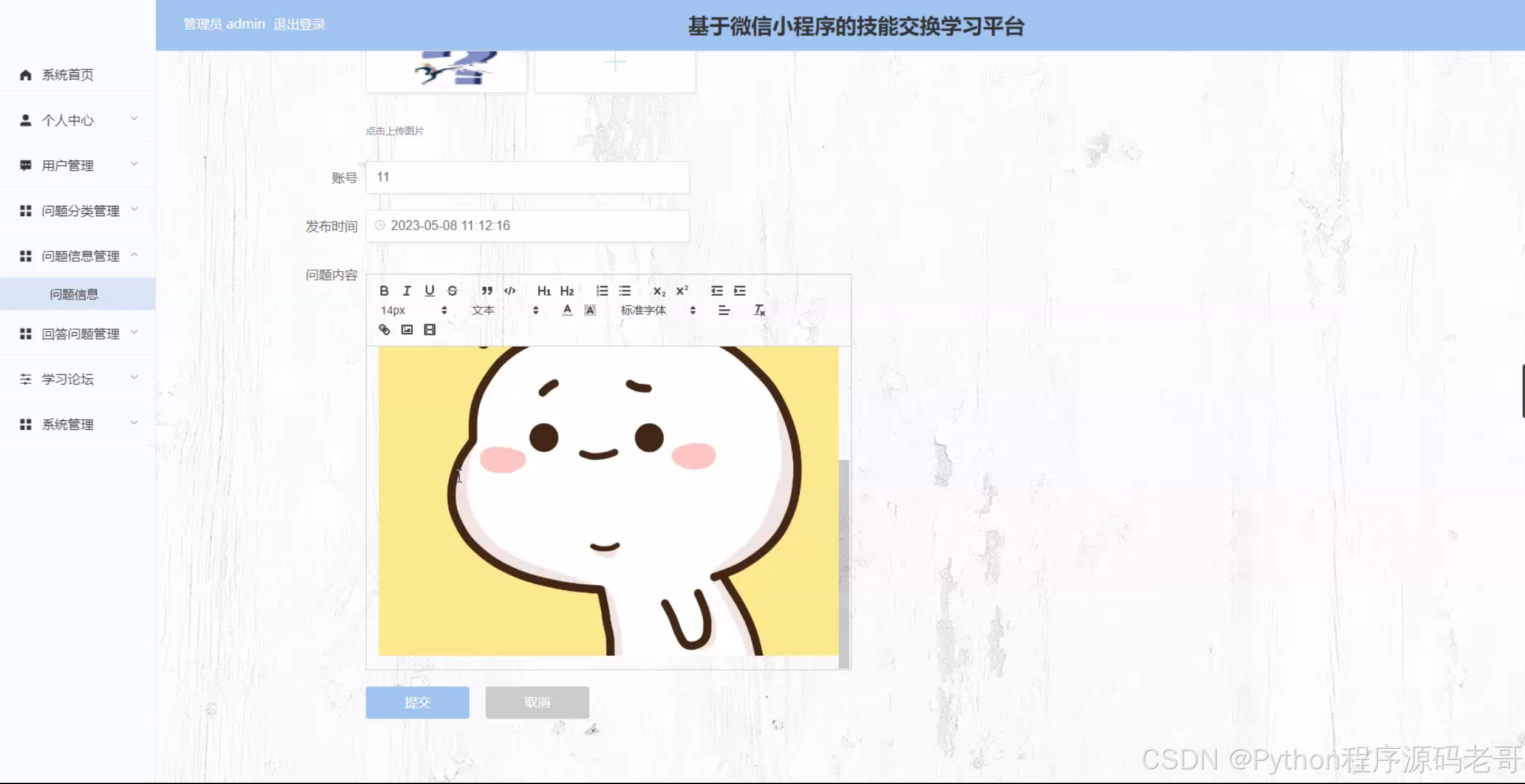1525x784 pixels.
Task: Open 系统首页 in sidebar
Action: tap(67, 75)
